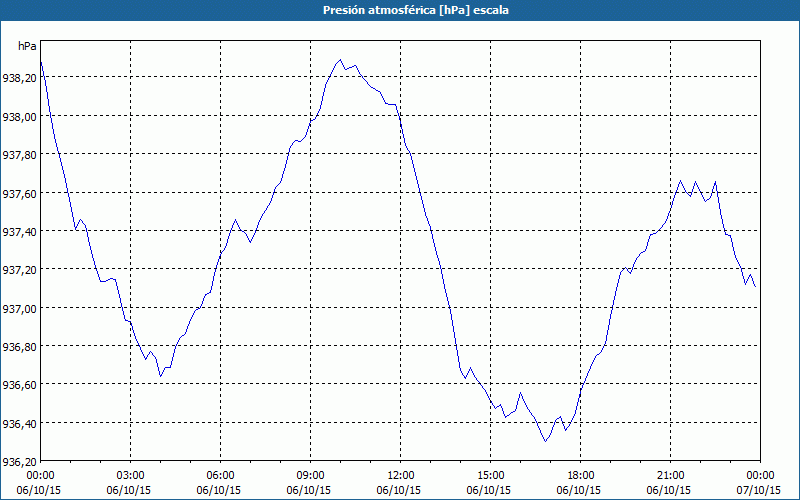Pick the 937,40 pressure label
Image resolution: width=800 pixels, height=500 pixels.
[x=19, y=232]
